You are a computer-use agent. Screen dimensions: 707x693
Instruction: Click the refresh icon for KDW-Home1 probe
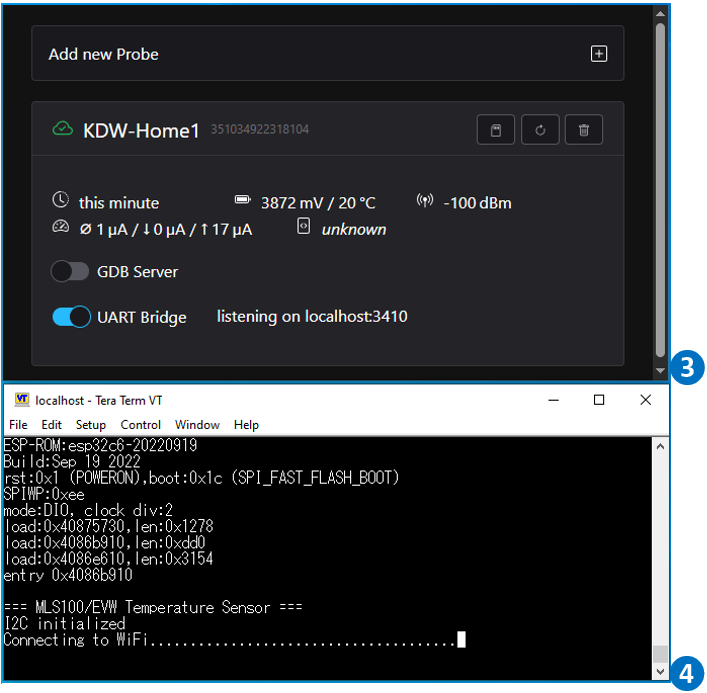click(540, 130)
